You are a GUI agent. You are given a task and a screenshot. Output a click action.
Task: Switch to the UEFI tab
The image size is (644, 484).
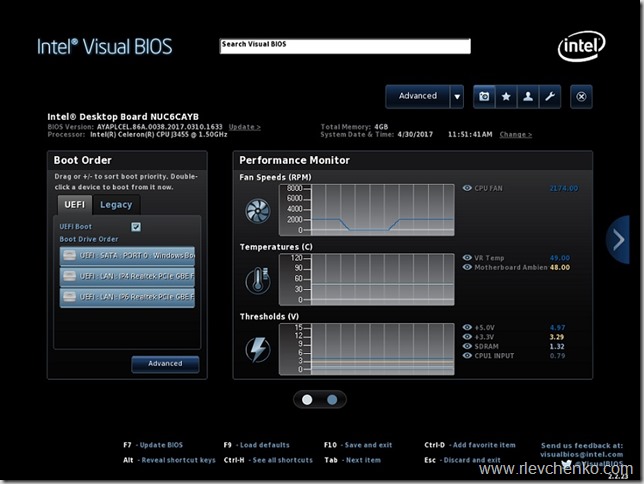(75, 205)
